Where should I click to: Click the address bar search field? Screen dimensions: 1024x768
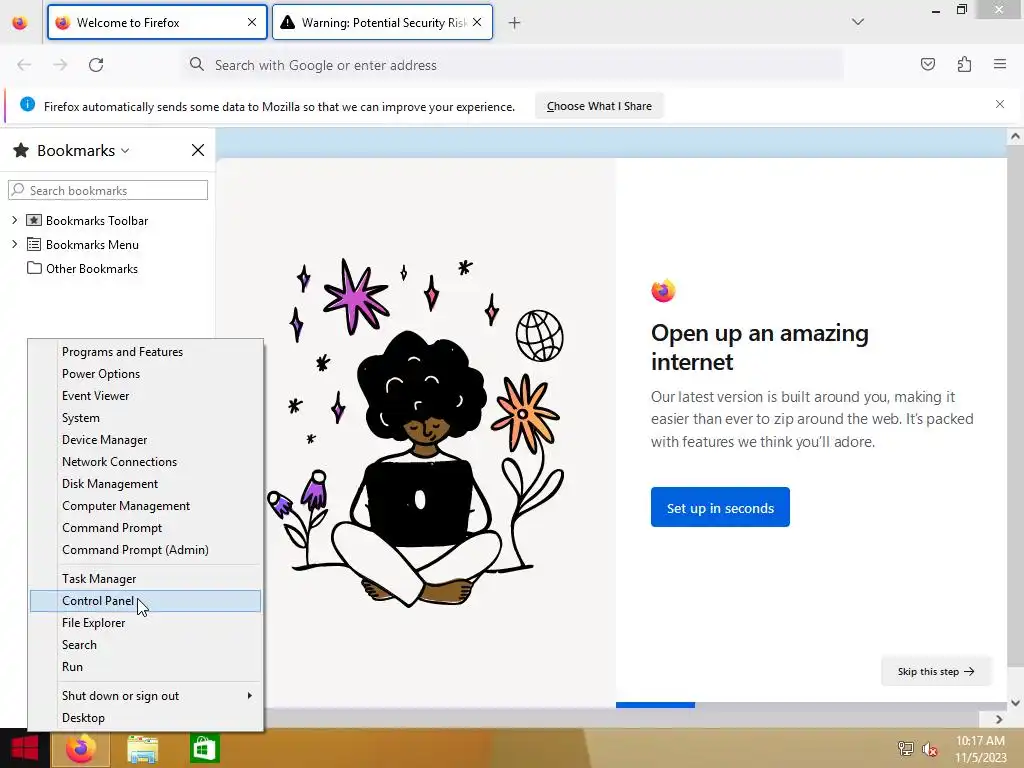[x=513, y=65]
